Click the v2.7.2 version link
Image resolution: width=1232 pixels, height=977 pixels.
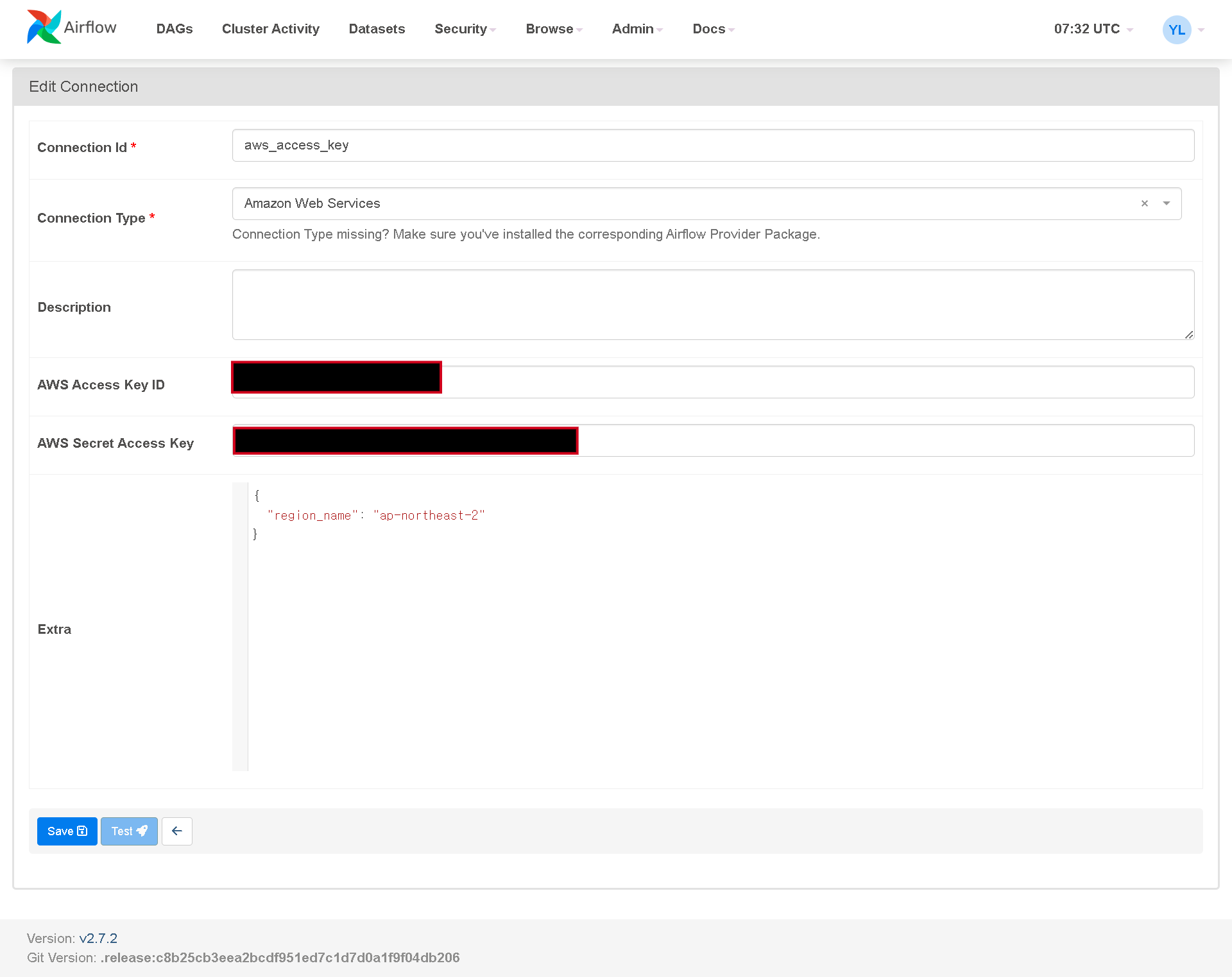coord(98,939)
